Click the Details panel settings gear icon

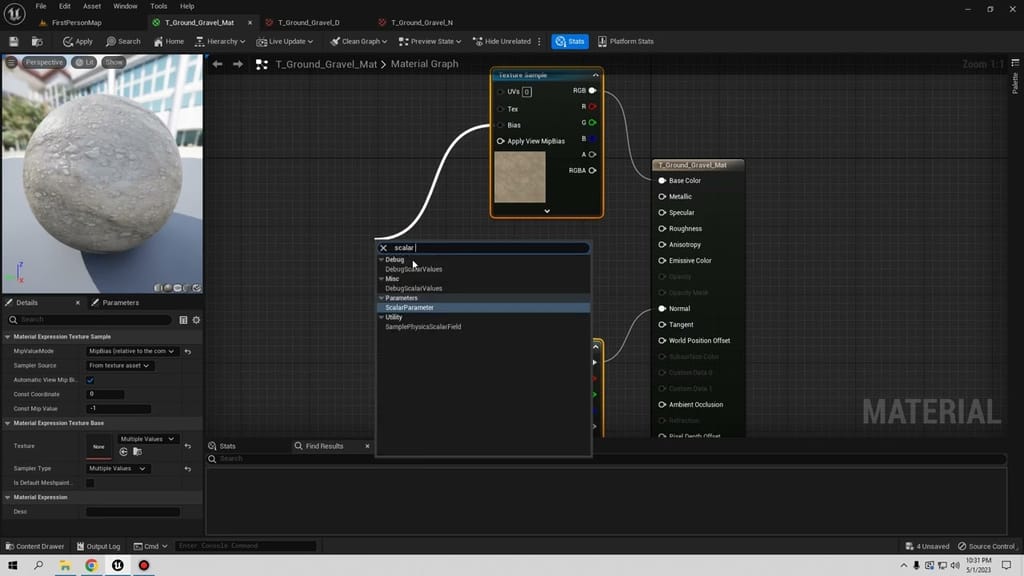pyautogui.click(x=196, y=320)
